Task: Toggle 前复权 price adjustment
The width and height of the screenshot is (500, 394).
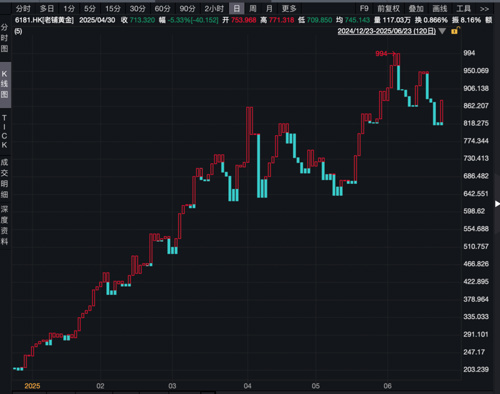Action: (388, 9)
